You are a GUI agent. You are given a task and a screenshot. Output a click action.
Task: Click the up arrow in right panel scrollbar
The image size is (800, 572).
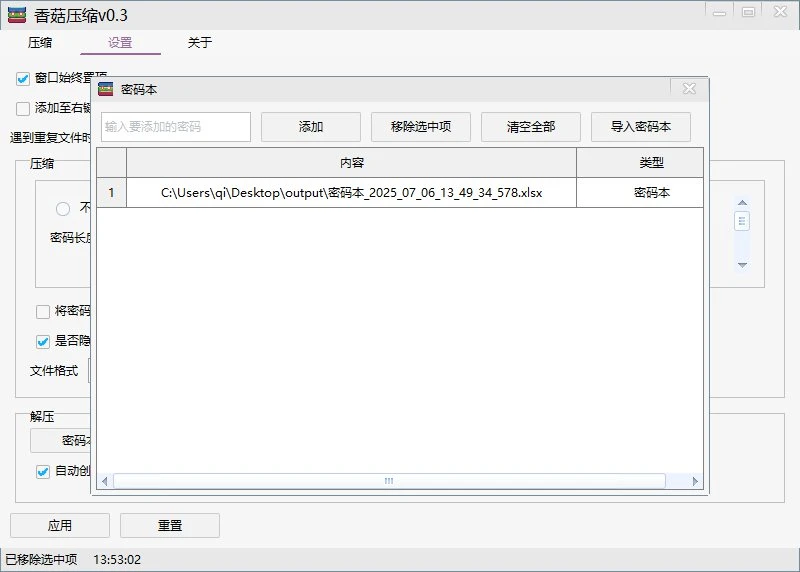[x=742, y=202]
